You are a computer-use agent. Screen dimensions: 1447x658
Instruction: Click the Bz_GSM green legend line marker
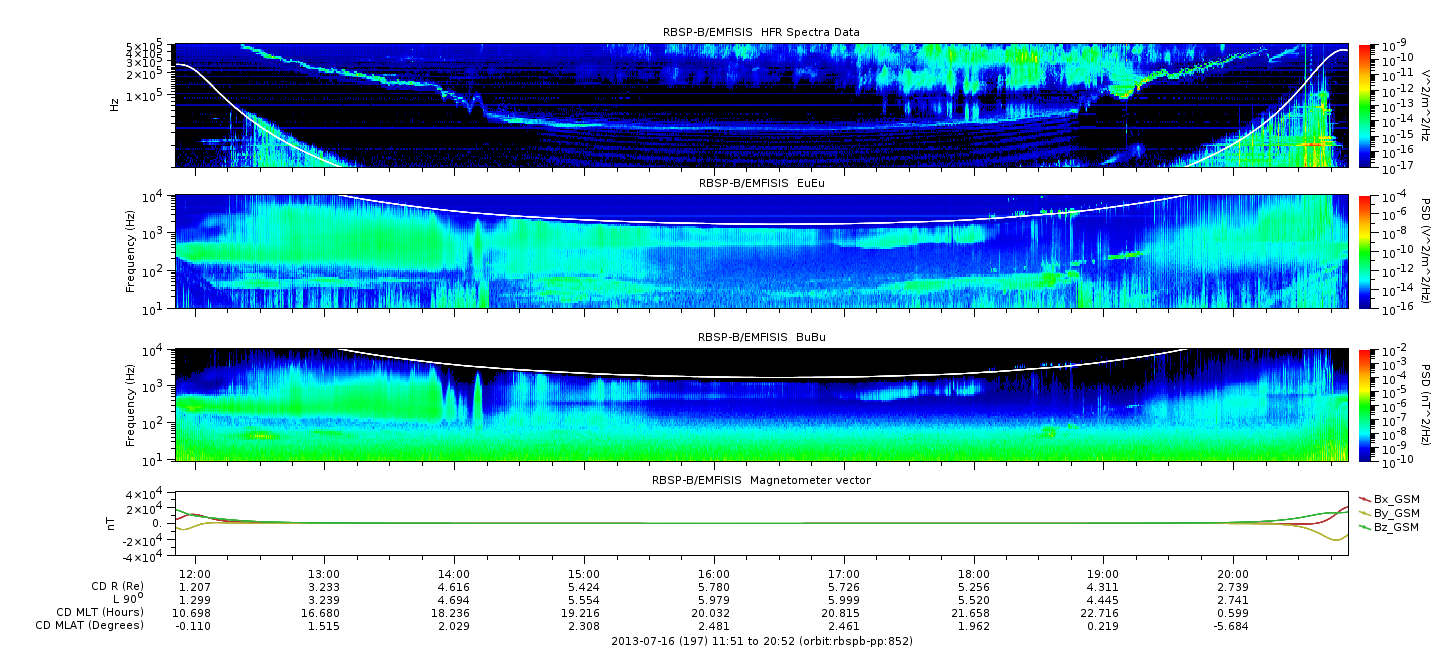(1364, 526)
